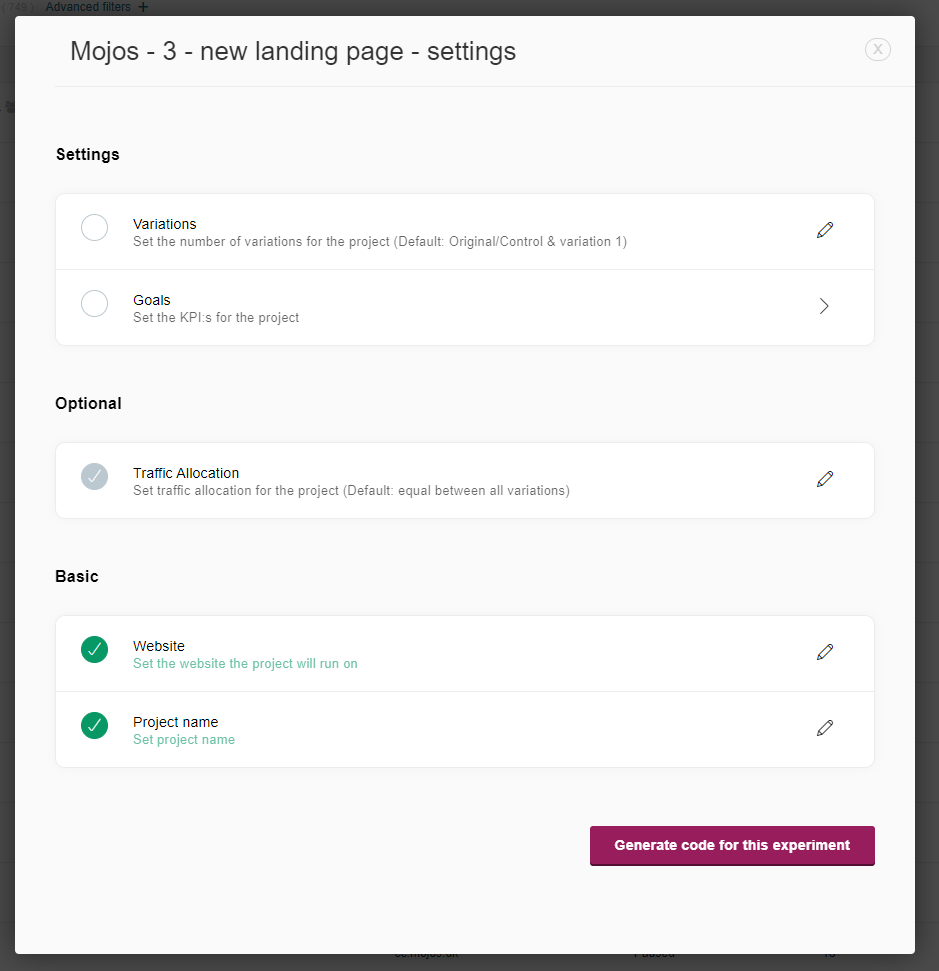Edit Project name using pencil icon
Viewport: 939px width, 971px height.
[x=824, y=728]
